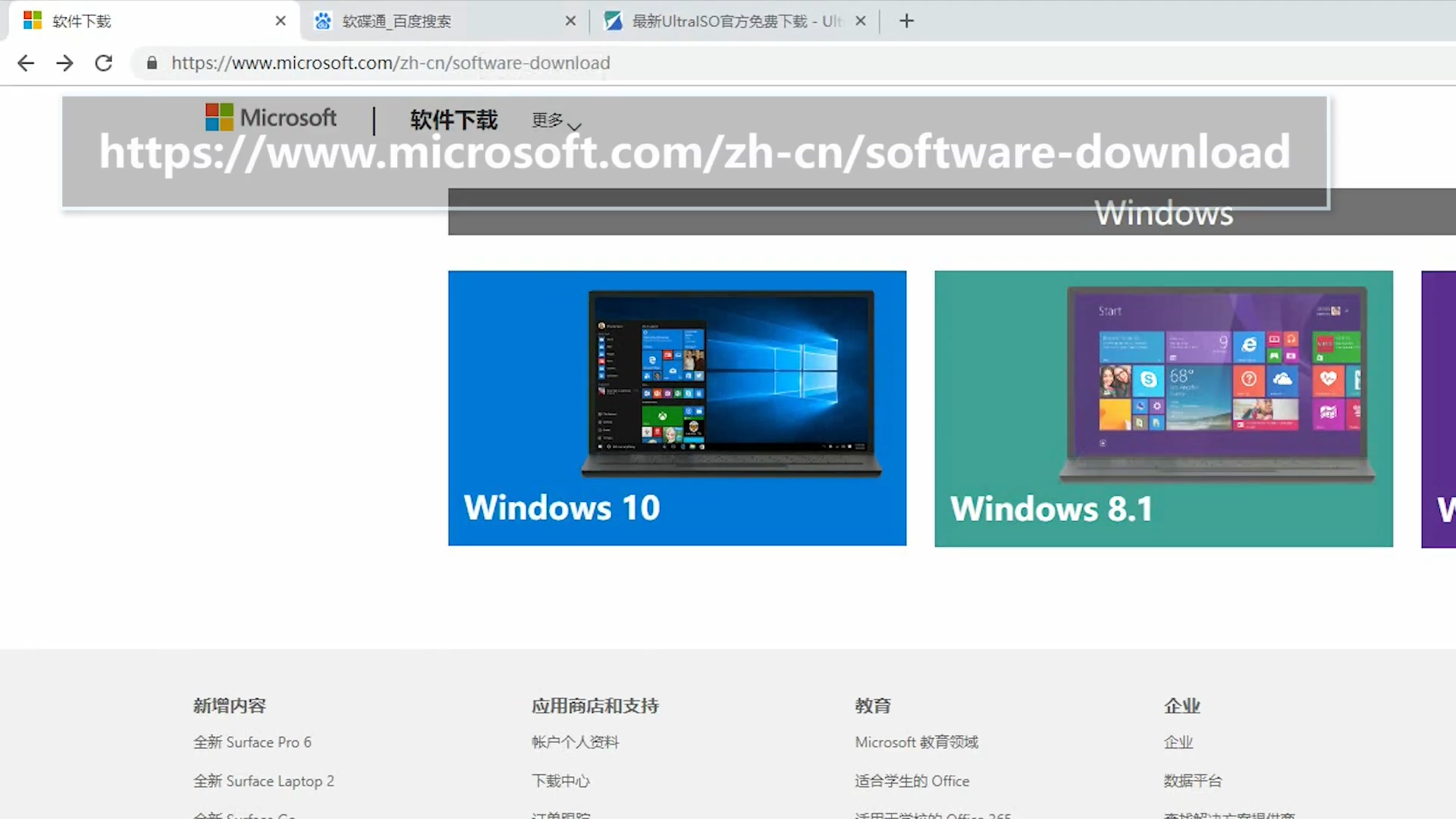The width and height of the screenshot is (1456, 819).
Task: Click the 应用商店和支持 footer heading
Action: (x=595, y=706)
